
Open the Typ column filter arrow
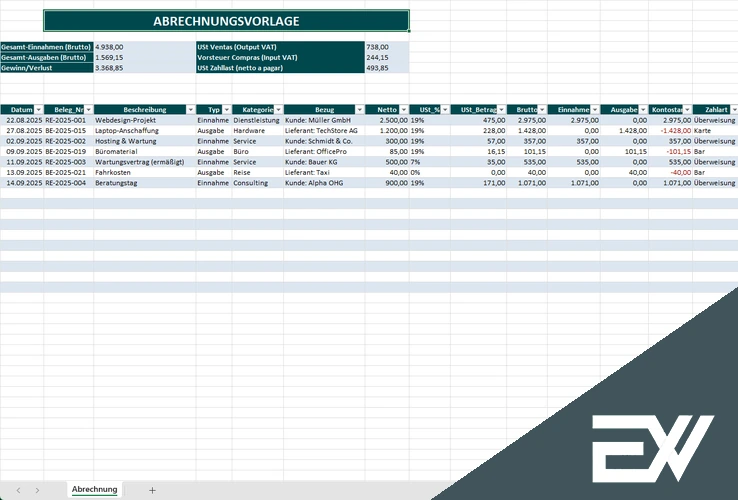(x=226, y=110)
